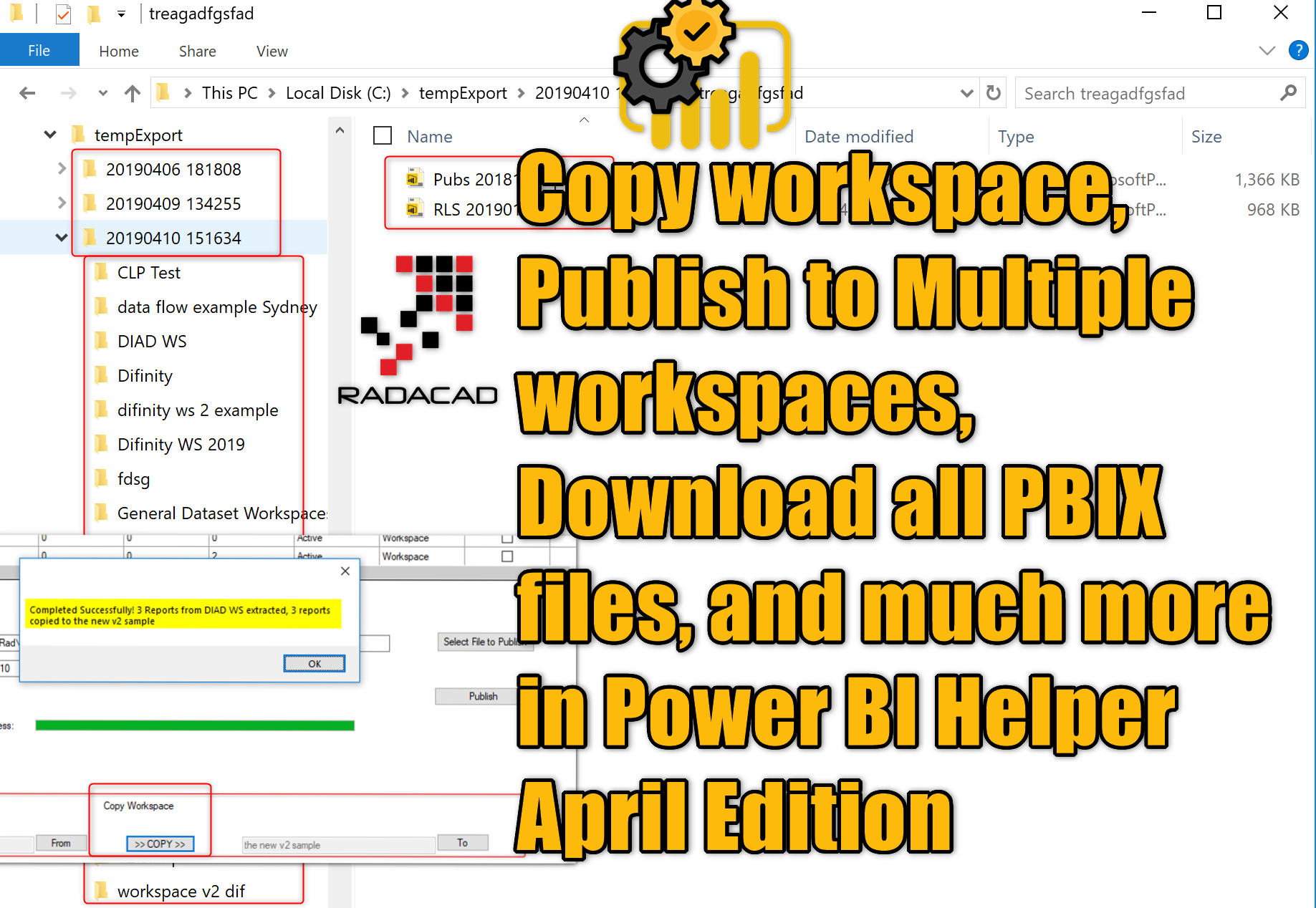Click the Refresh button in address bar
The width and height of the screenshot is (1316, 908).
pos(993,93)
